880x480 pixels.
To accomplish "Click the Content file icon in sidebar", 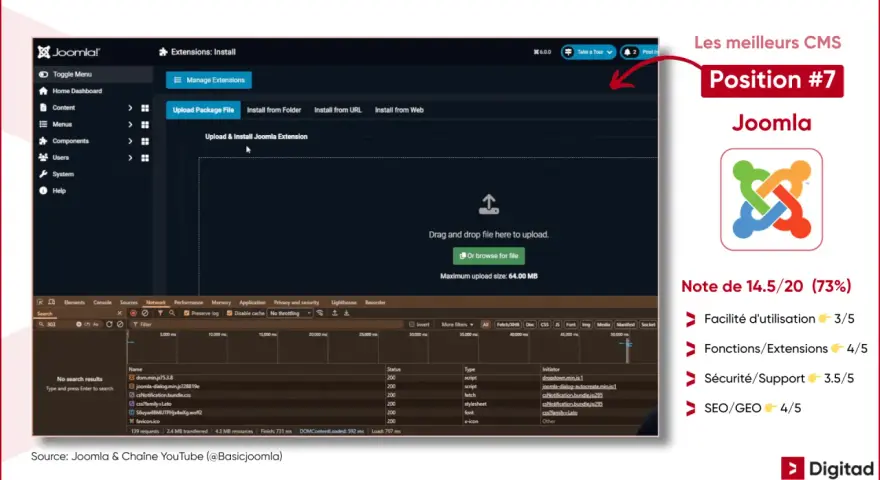I will click(43, 107).
